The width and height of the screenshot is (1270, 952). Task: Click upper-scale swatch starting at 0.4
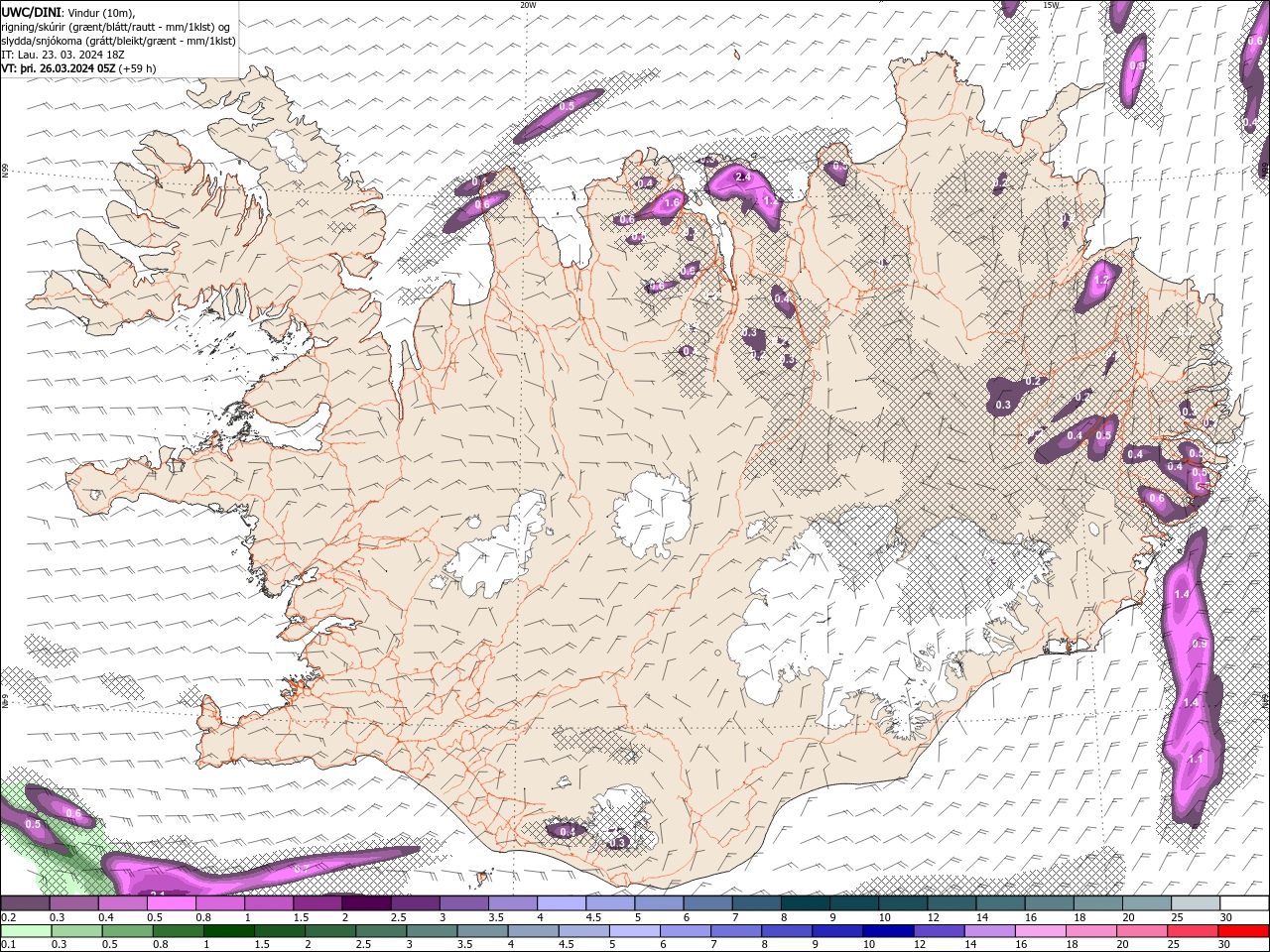click(x=123, y=903)
